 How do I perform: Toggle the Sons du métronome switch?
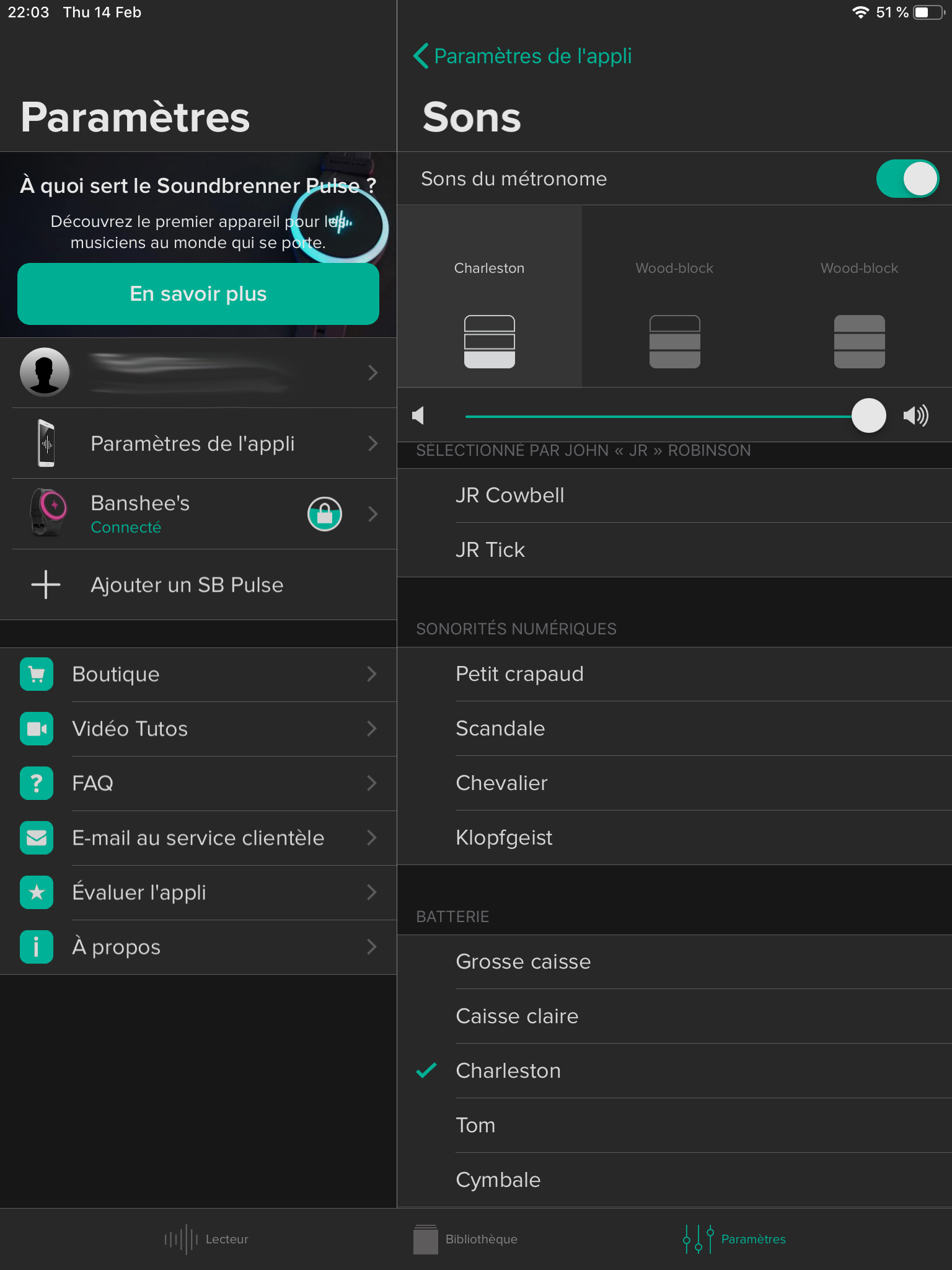point(907,179)
